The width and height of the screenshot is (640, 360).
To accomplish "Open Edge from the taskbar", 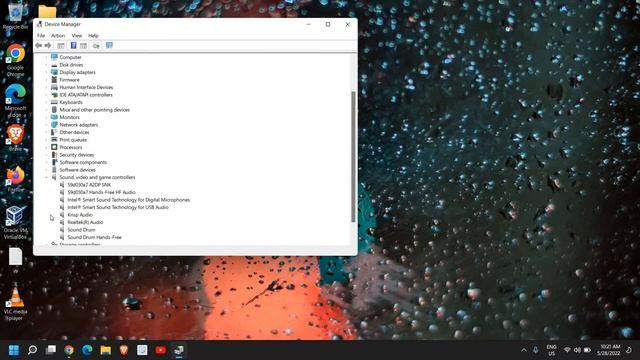I will [87, 350].
